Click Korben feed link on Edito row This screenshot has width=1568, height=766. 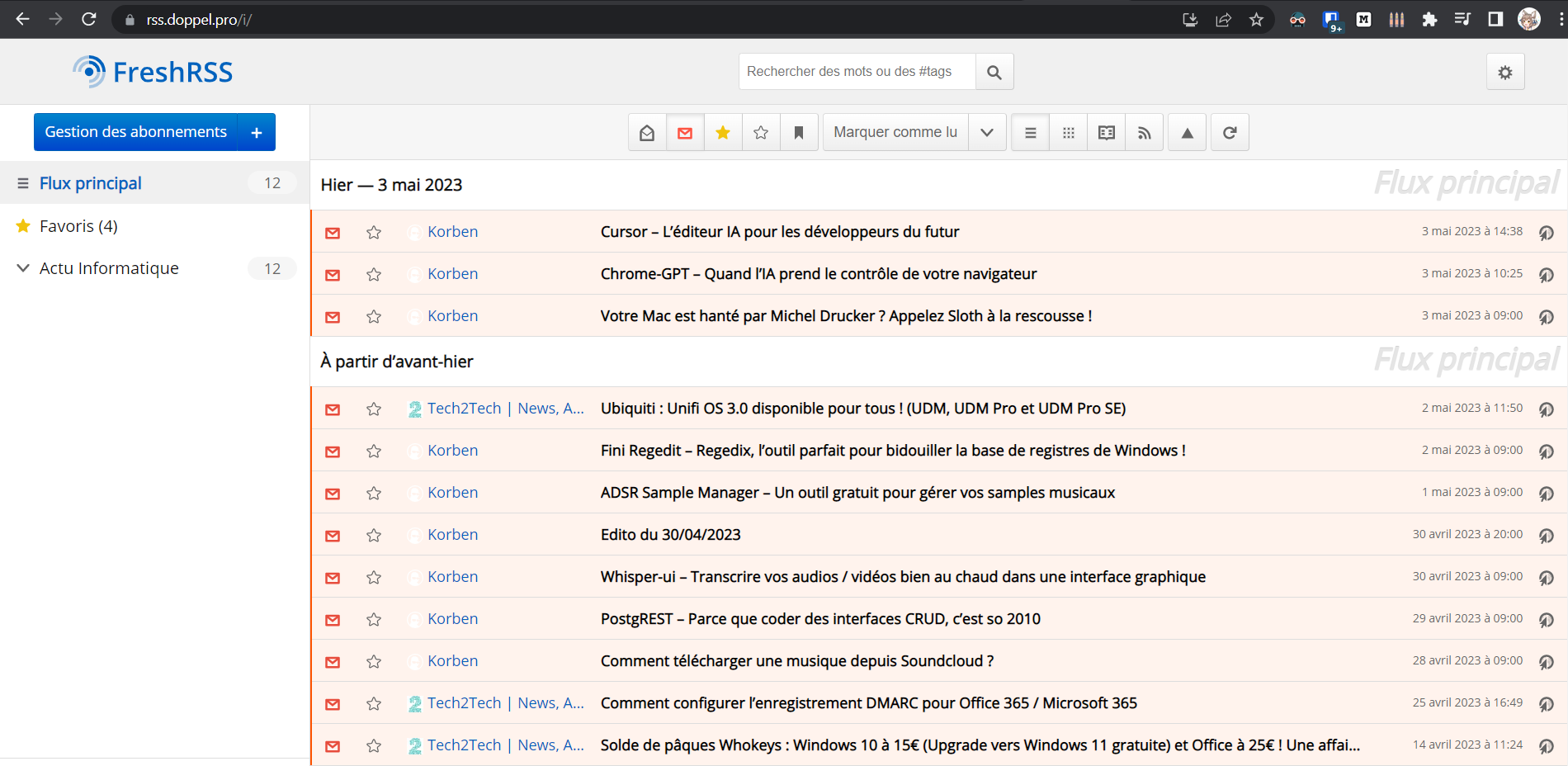click(452, 535)
